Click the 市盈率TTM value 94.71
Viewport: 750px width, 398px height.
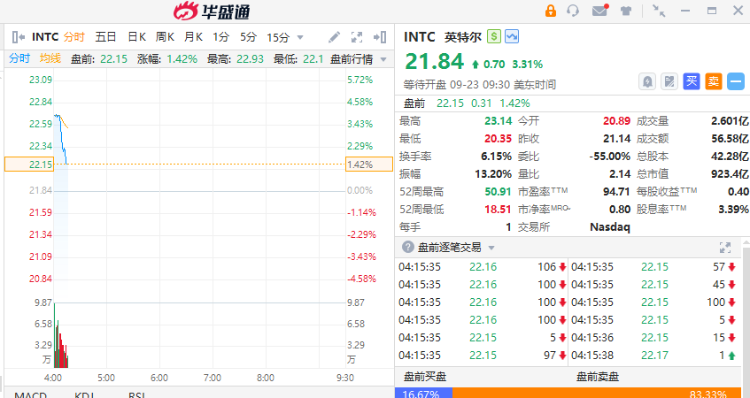coord(616,191)
